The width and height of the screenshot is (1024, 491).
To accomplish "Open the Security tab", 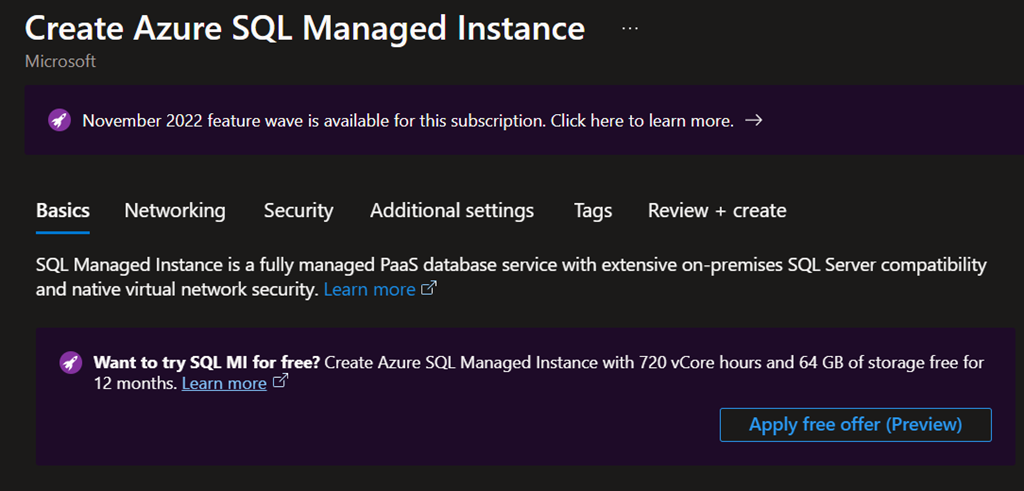I will tap(298, 210).
